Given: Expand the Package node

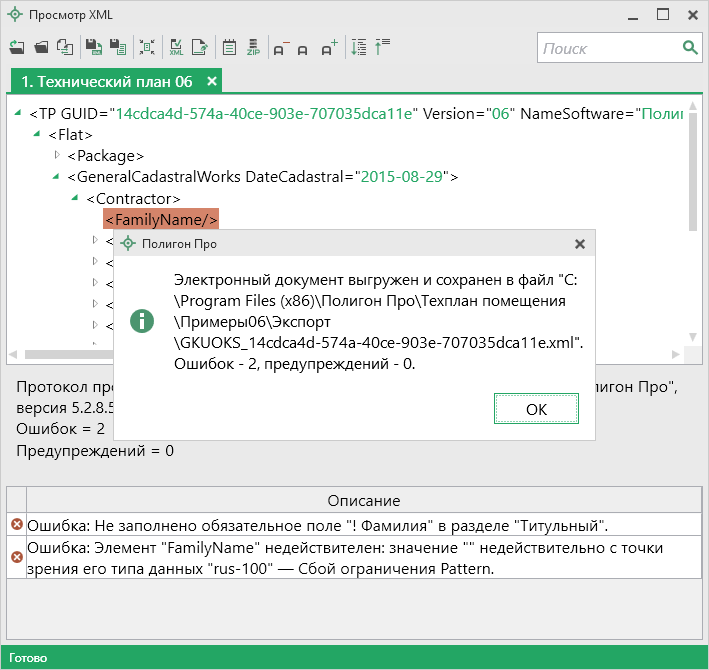Looking at the screenshot, I should click(x=57, y=155).
